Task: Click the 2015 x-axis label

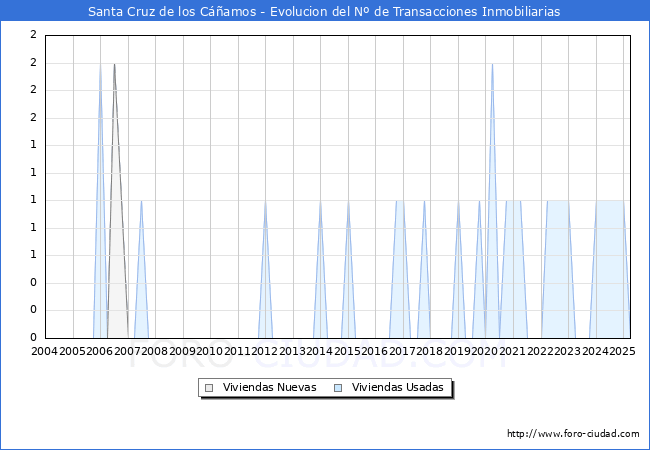Action: 347,351
